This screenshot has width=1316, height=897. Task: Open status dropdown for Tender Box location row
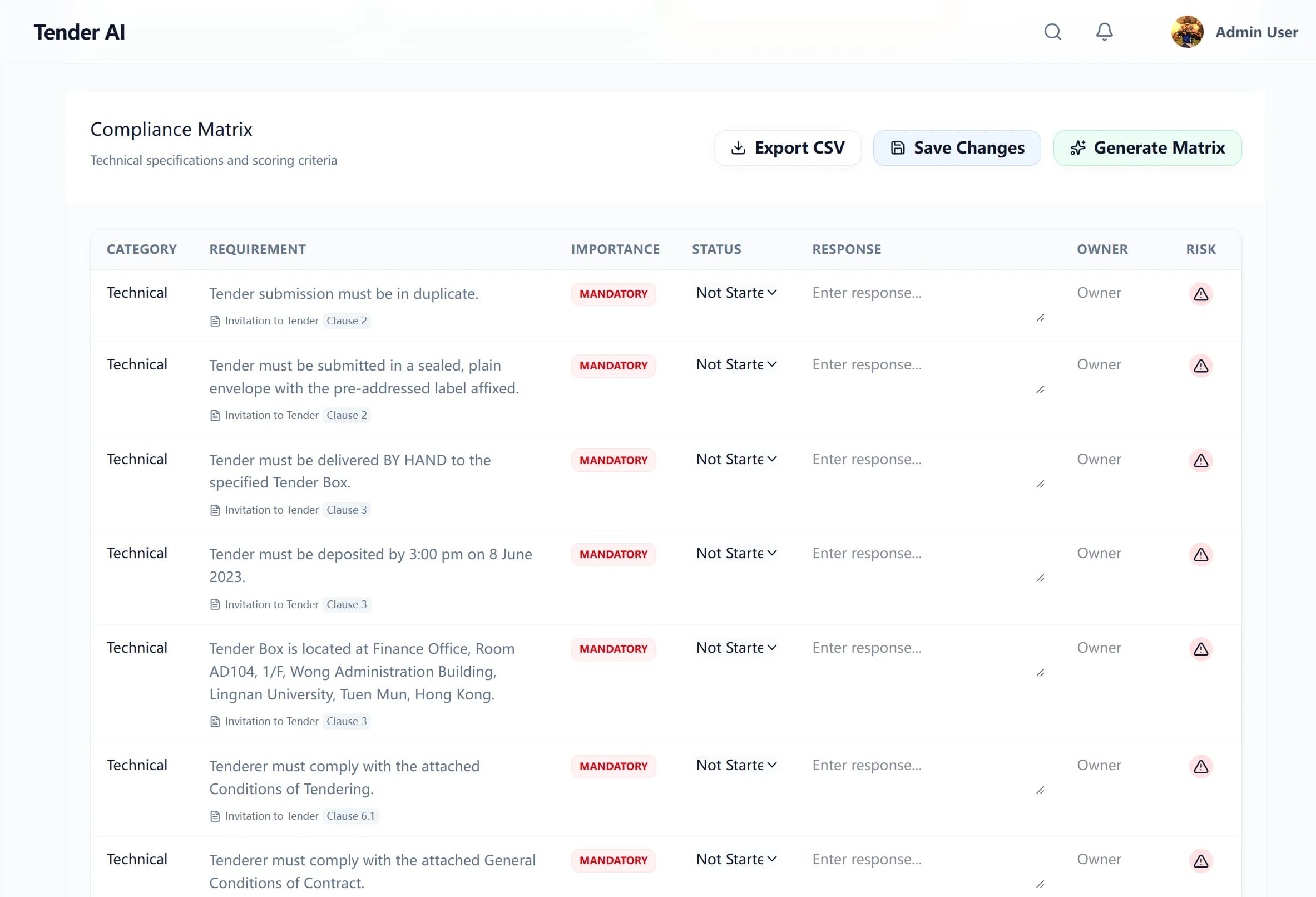(736, 648)
